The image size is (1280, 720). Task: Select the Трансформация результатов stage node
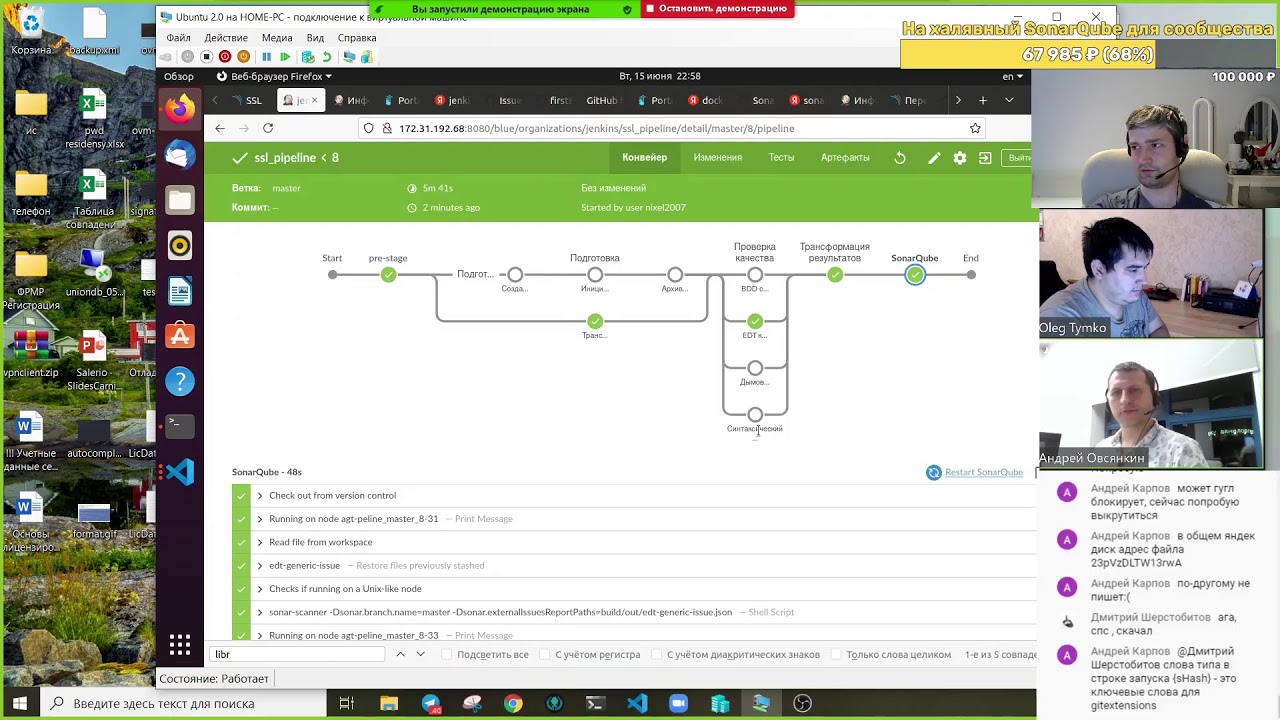tap(835, 275)
